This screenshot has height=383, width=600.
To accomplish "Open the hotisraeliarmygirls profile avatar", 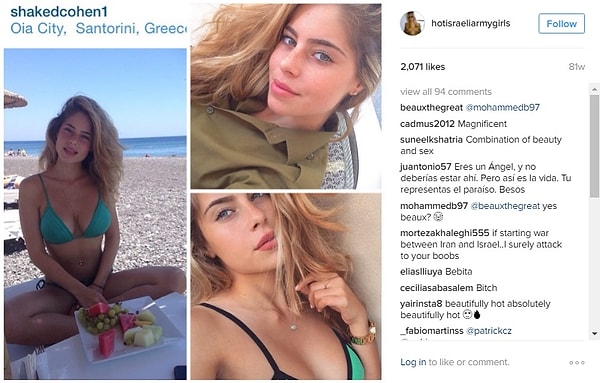I will coord(412,23).
